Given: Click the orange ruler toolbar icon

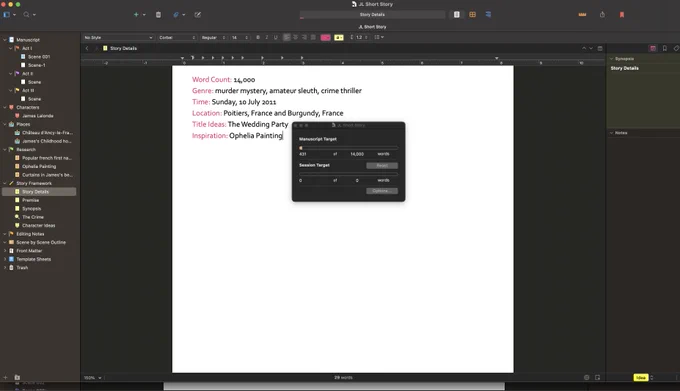Looking at the screenshot, I should click(x=582, y=15).
